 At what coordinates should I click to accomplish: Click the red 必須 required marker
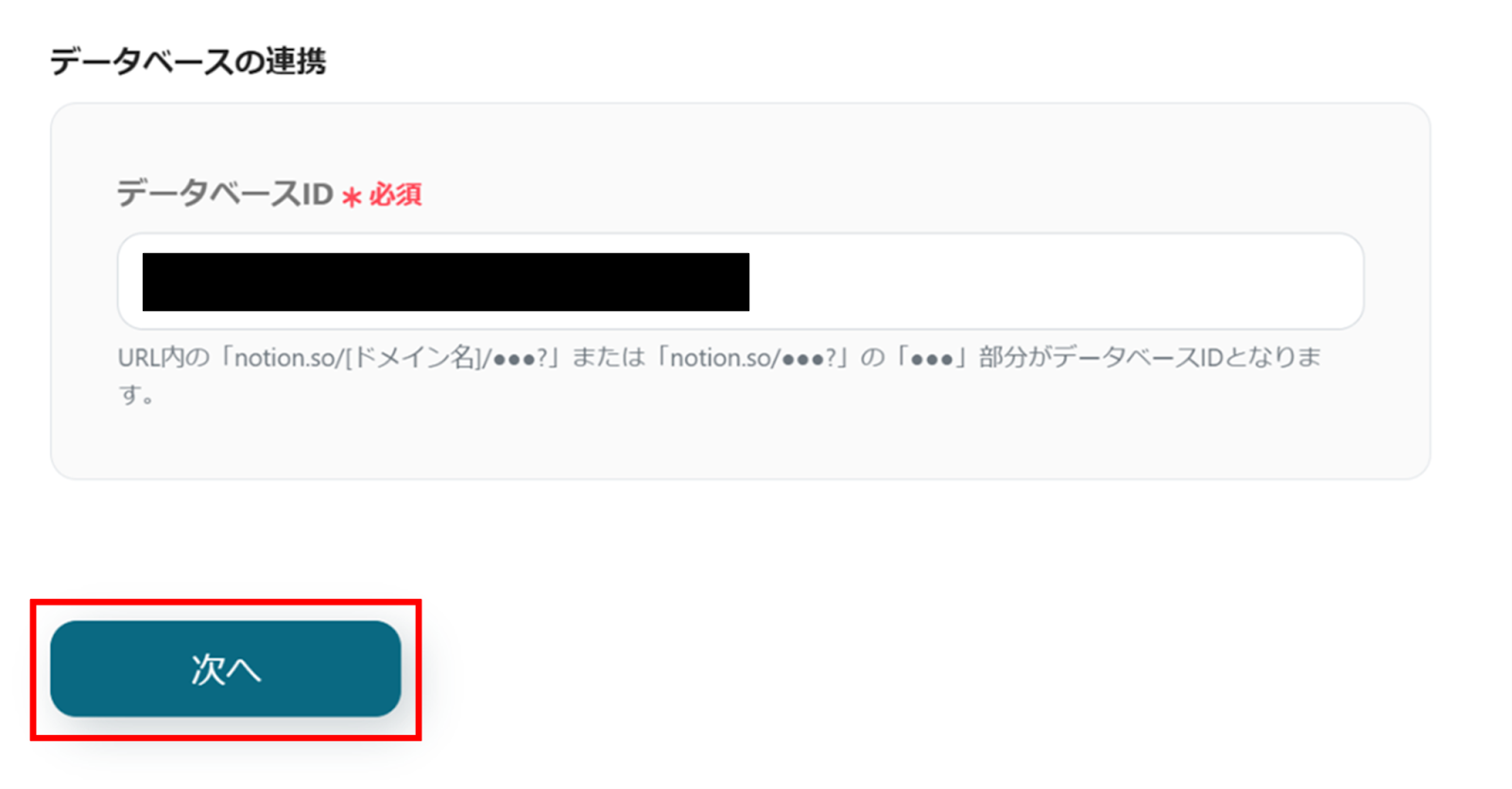pyautogui.click(x=395, y=195)
